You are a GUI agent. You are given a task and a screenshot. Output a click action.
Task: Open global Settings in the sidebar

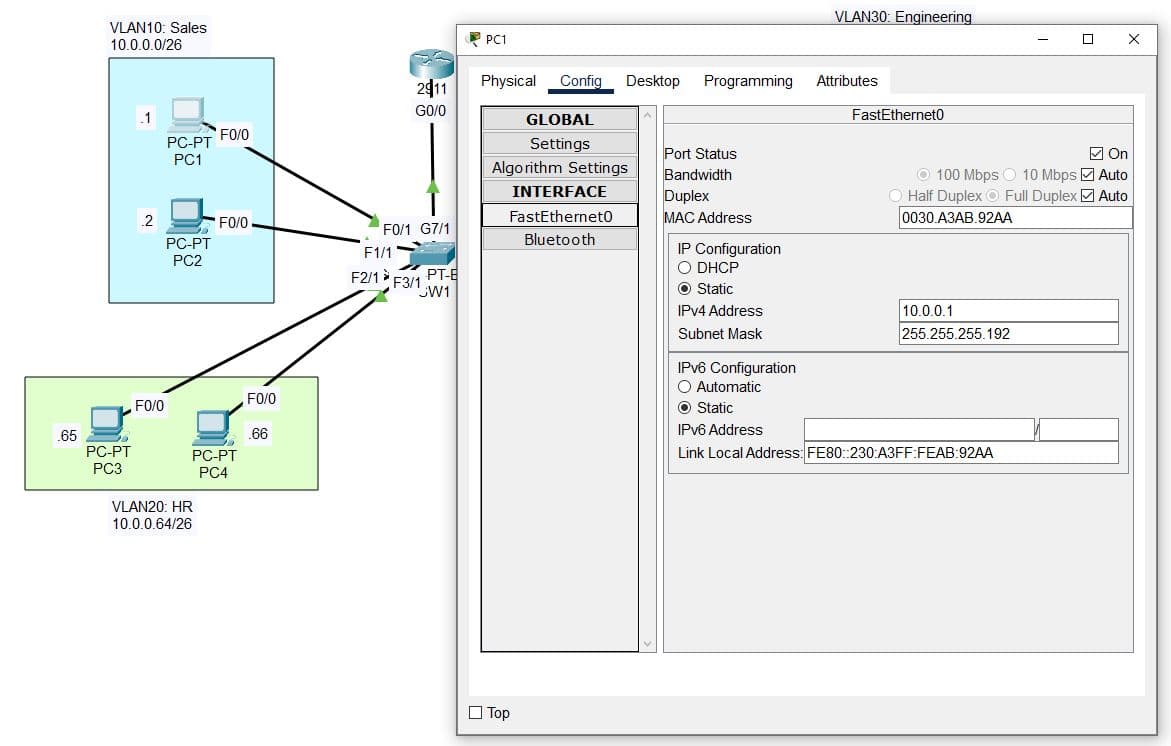(559, 144)
